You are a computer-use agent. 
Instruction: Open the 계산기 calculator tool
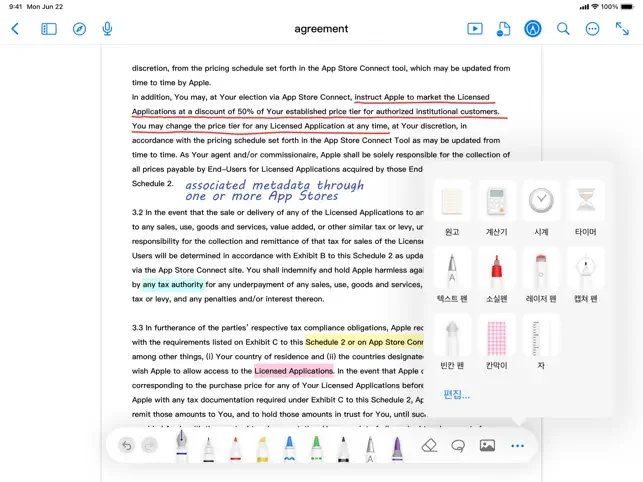coord(497,209)
